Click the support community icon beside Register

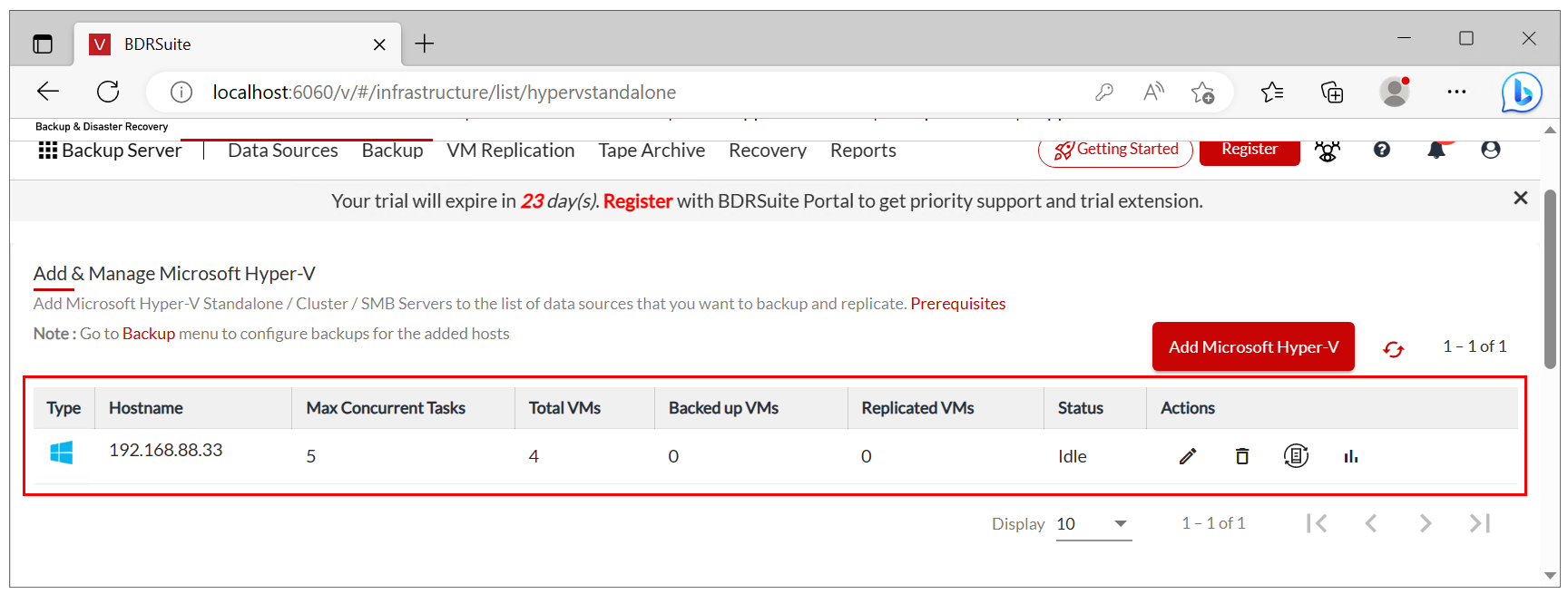click(x=1328, y=151)
